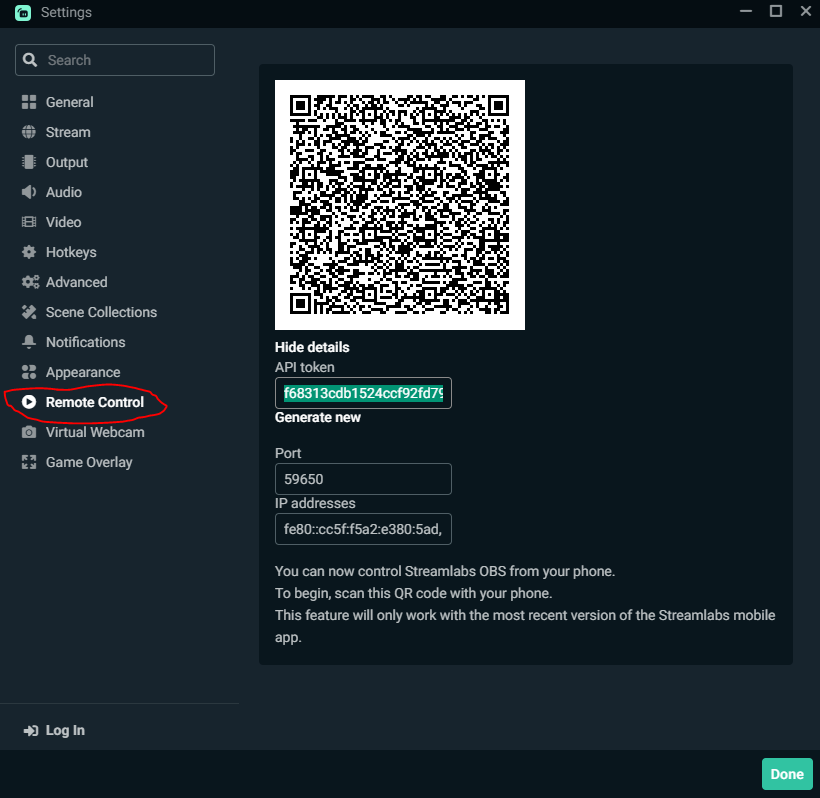Click the 'API token' label

[x=305, y=367]
